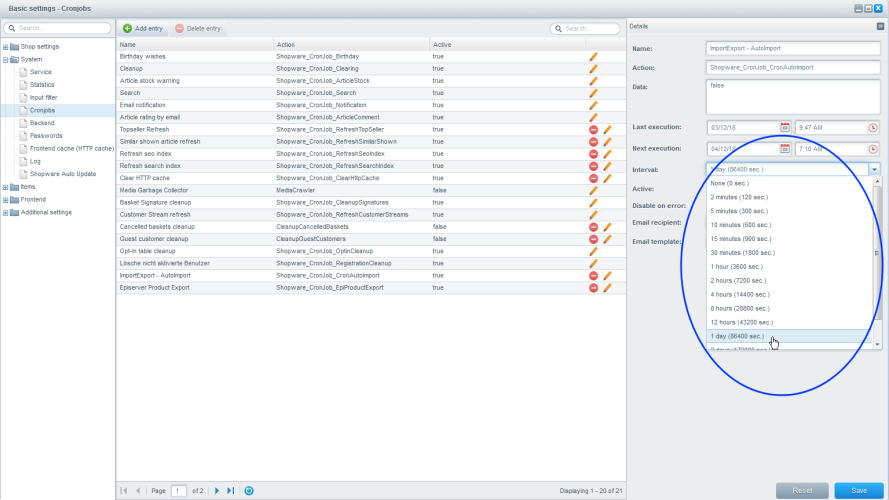Delete Cancelled baskets cleanup entry
This screenshot has width=889, height=500.
pyautogui.click(x=593, y=227)
